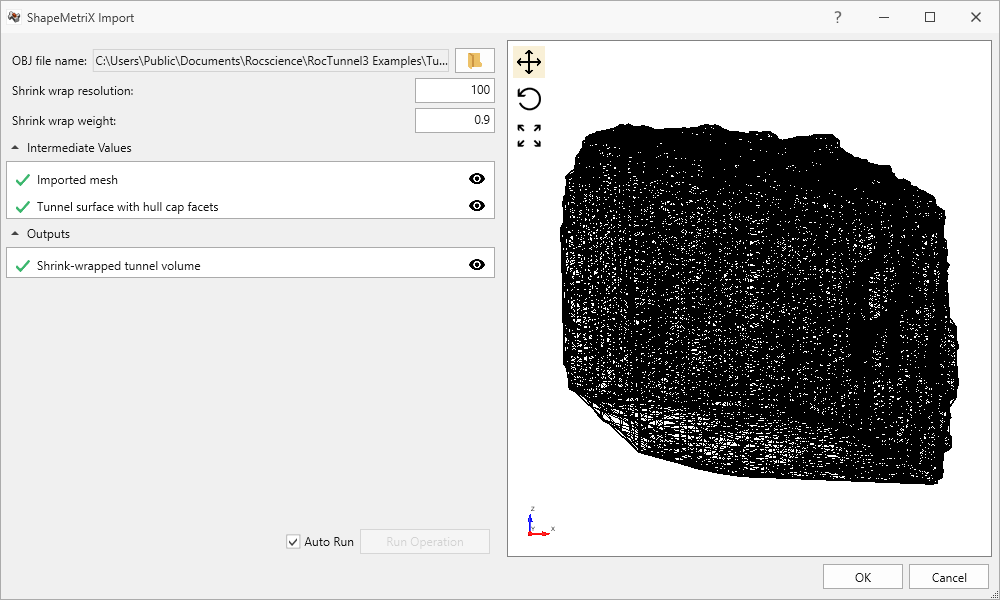This screenshot has height=600, width=1000.
Task: Select the rotate view tool
Action: pyautogui.click(x=529, y=99)
